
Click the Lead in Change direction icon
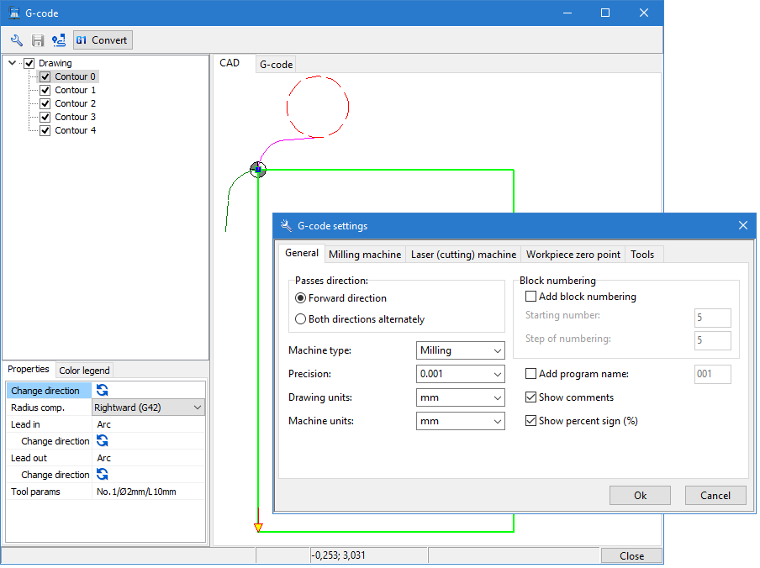coord(102,441)
